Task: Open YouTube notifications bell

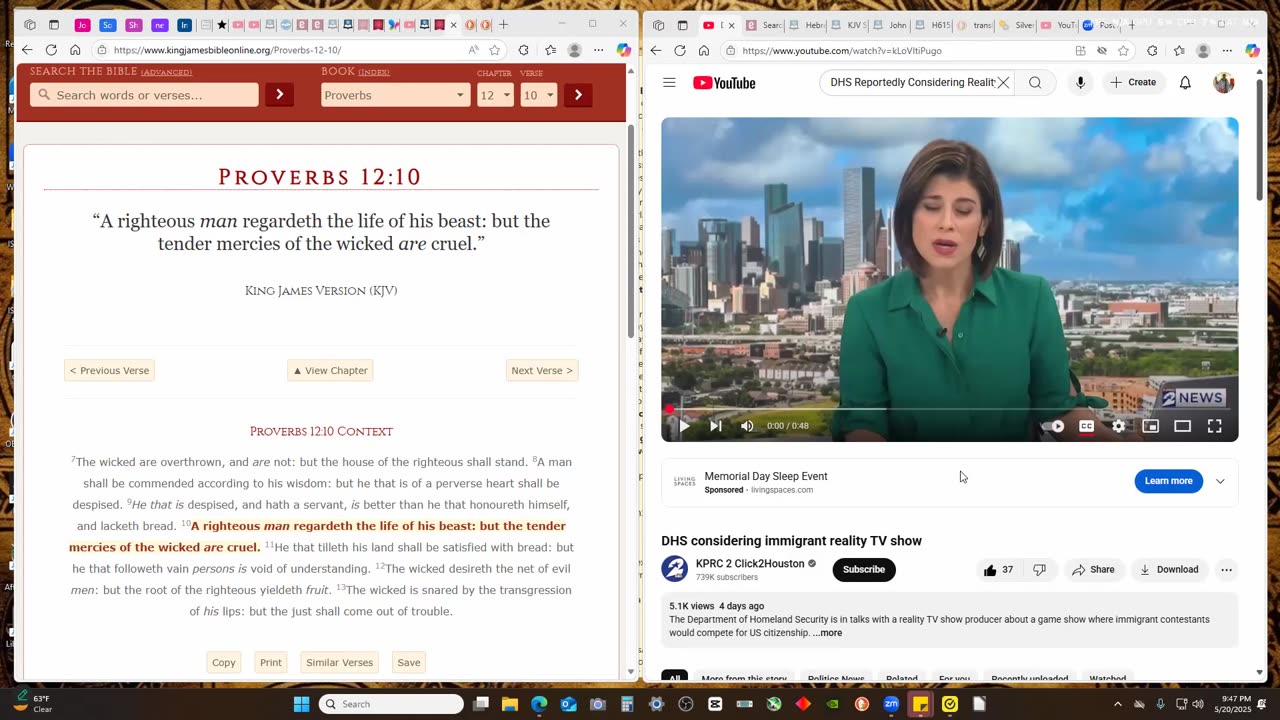Action: point(1185,83)
